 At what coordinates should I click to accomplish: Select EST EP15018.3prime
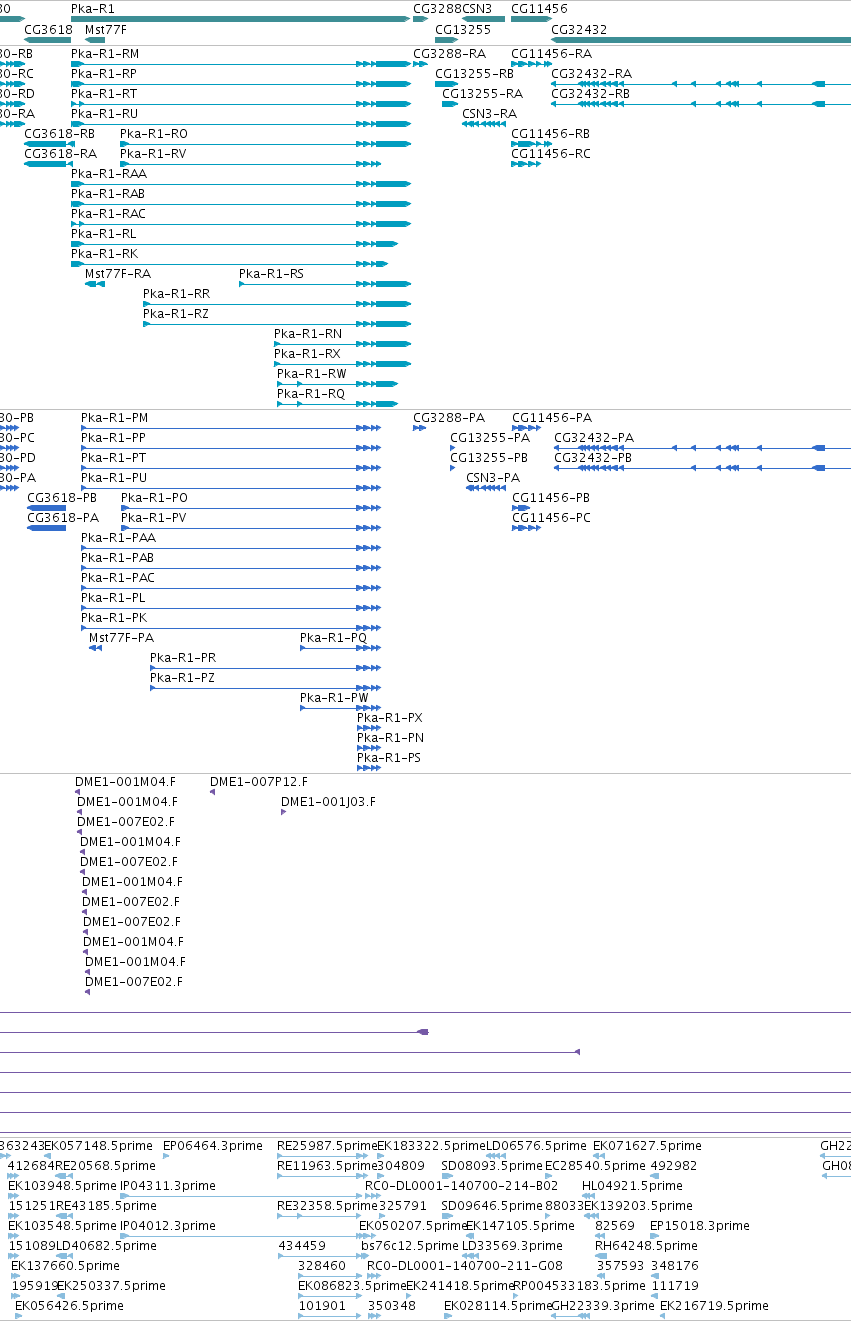tap(700, 1226)
